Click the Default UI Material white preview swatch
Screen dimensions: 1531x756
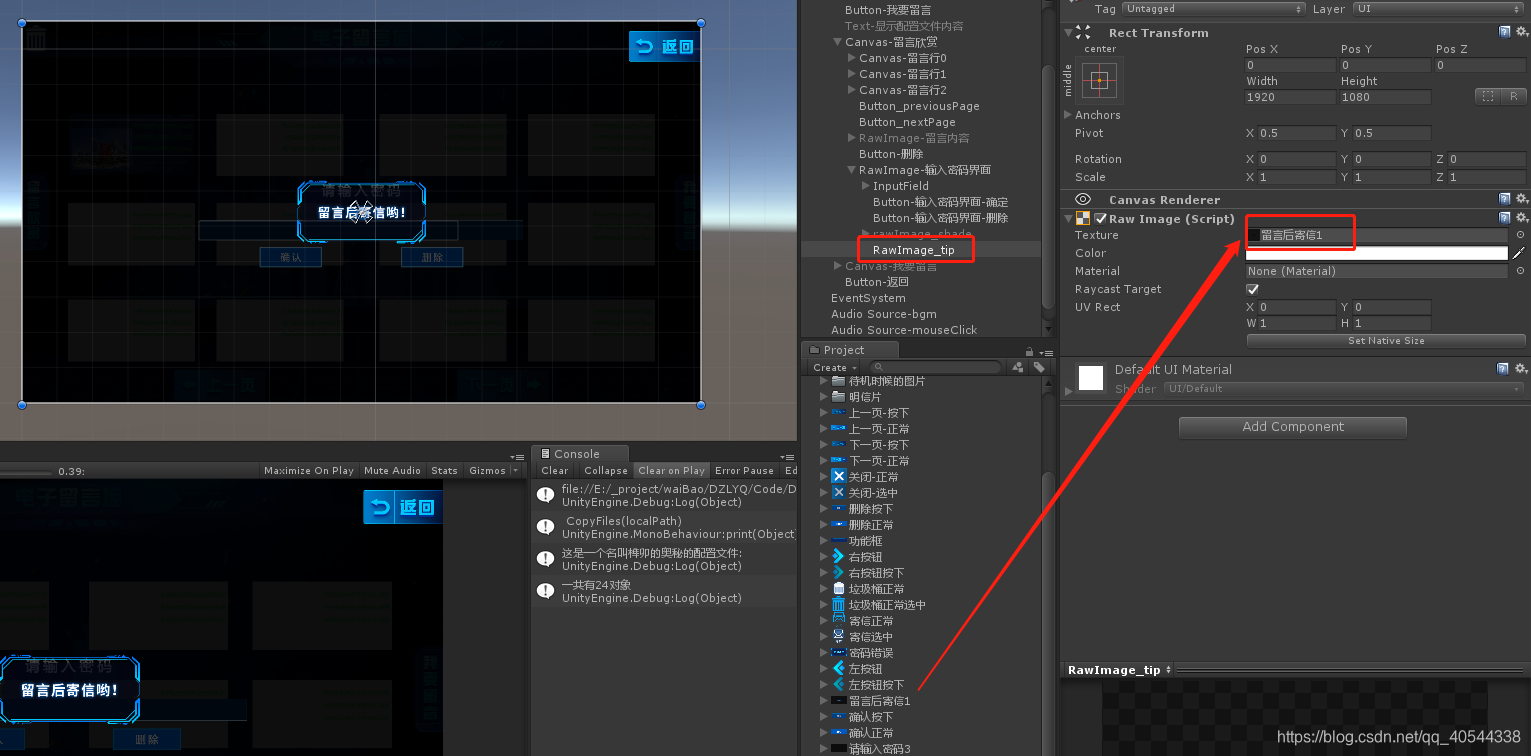click(x=1090, y=378)
